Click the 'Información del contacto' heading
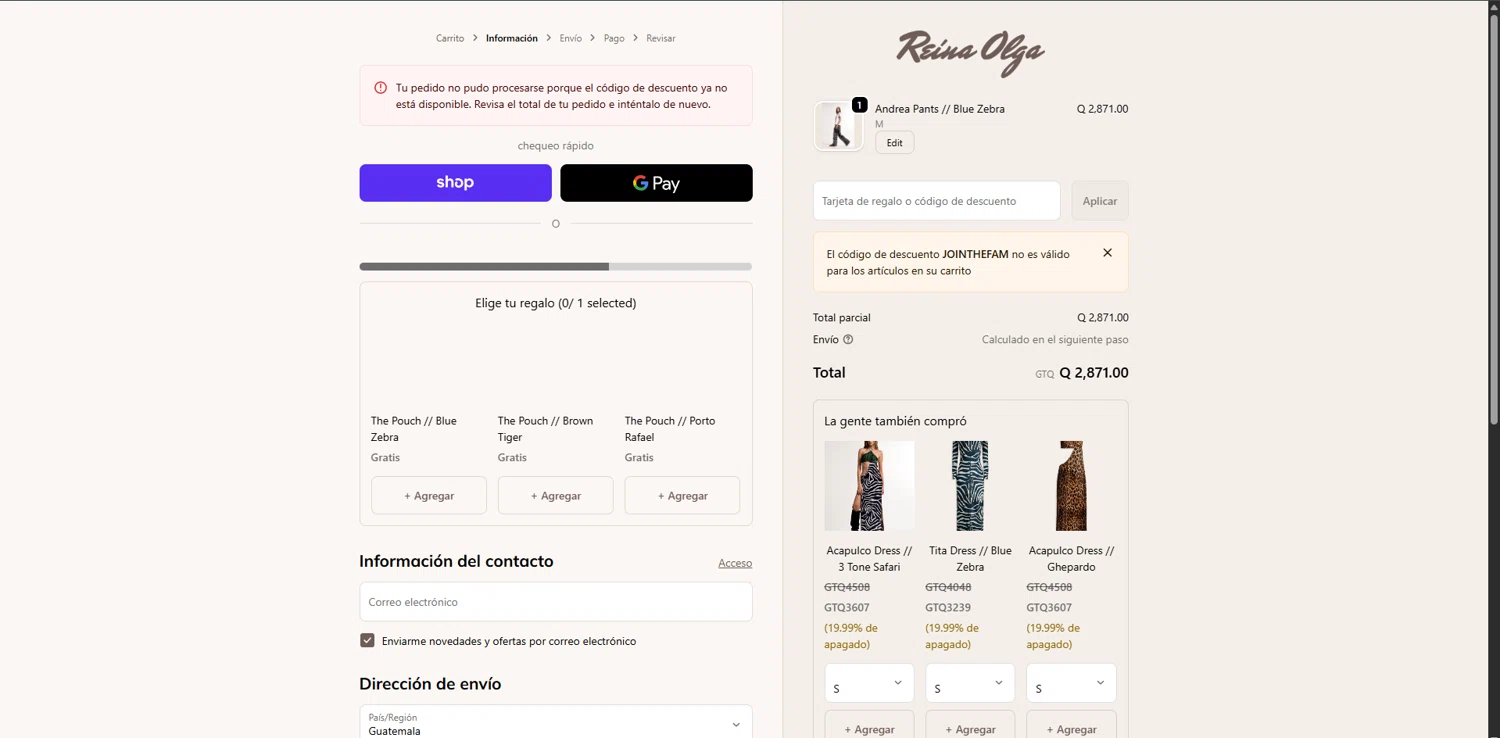1500x738 pixels. [x=456, y=561]
